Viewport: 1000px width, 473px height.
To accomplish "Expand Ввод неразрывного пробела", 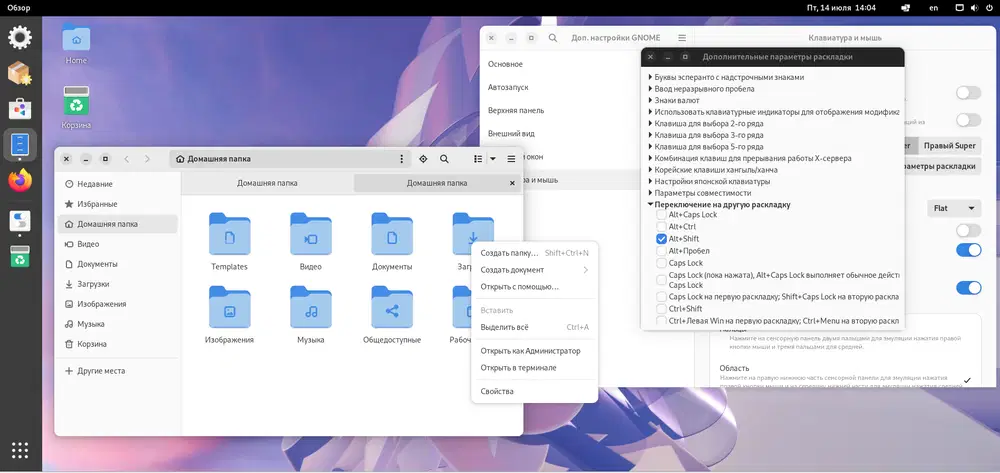I will [650, 89].
